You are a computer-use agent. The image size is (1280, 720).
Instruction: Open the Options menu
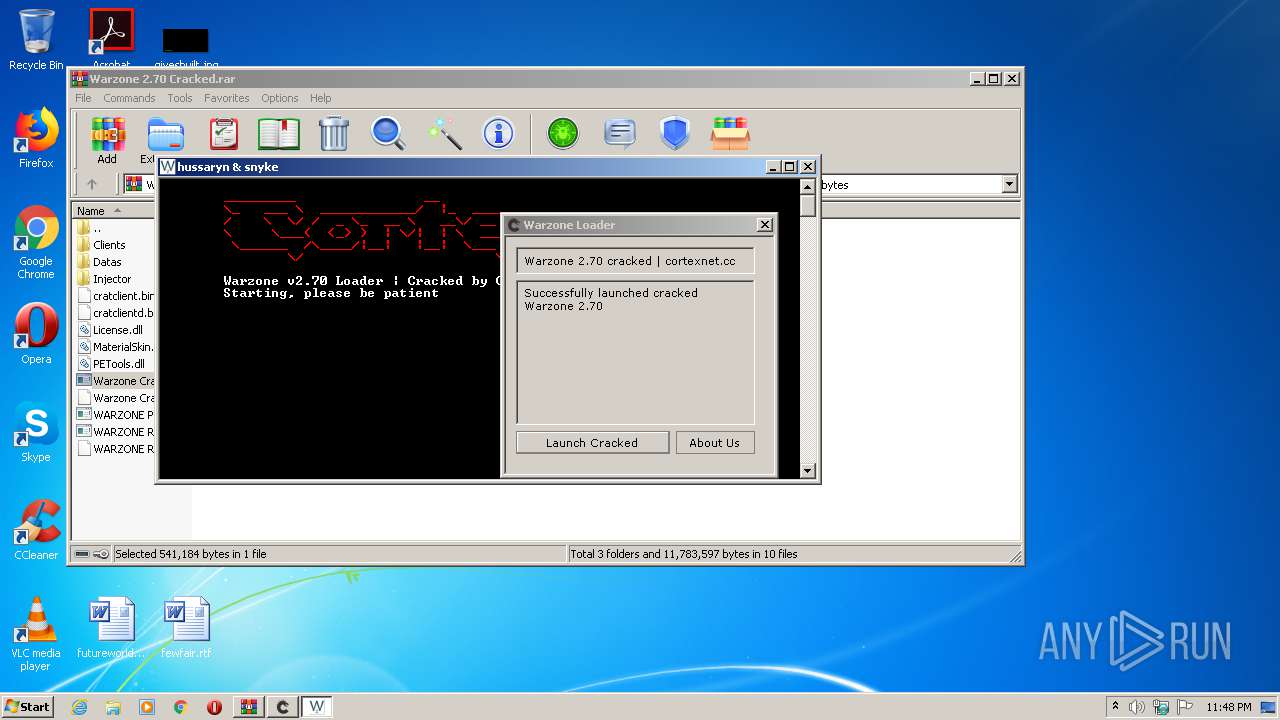coord(280,98)
